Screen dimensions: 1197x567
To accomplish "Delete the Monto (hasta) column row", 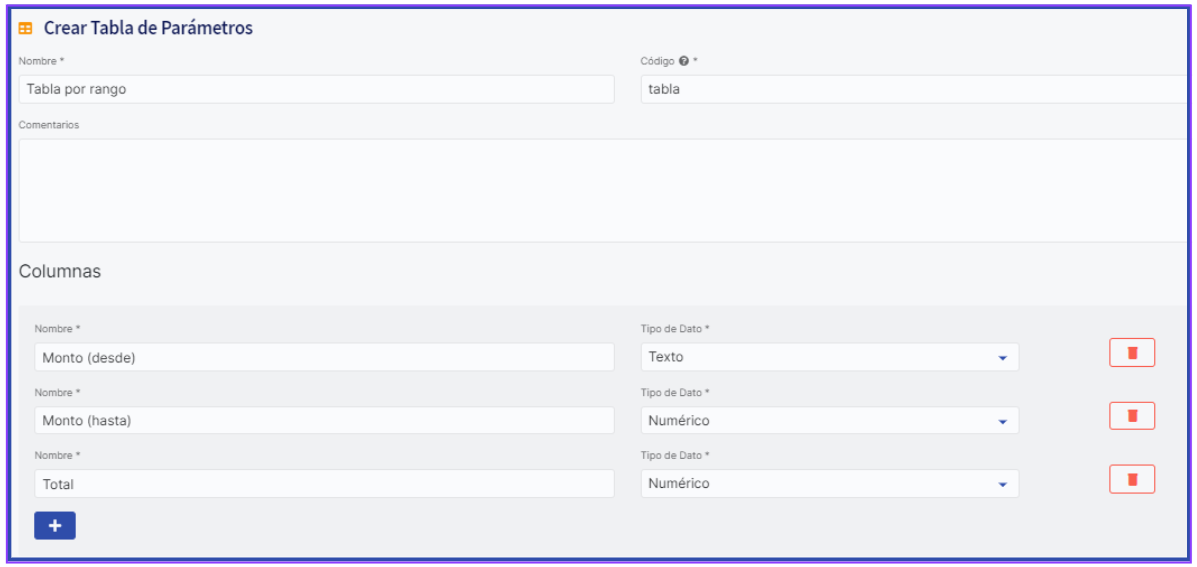I will click(x=1131, y=416).
